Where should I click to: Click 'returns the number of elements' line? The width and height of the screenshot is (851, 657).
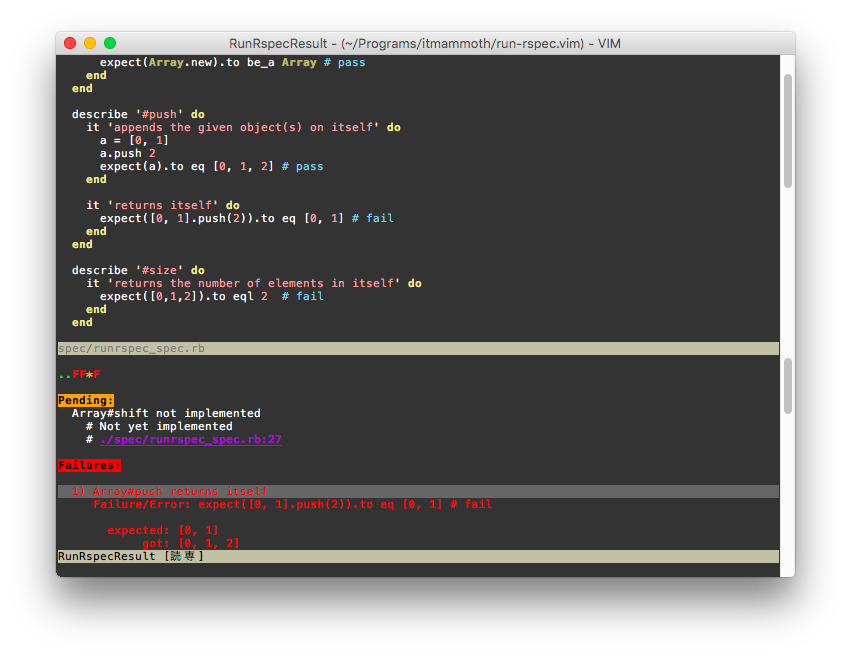(253, 283)
